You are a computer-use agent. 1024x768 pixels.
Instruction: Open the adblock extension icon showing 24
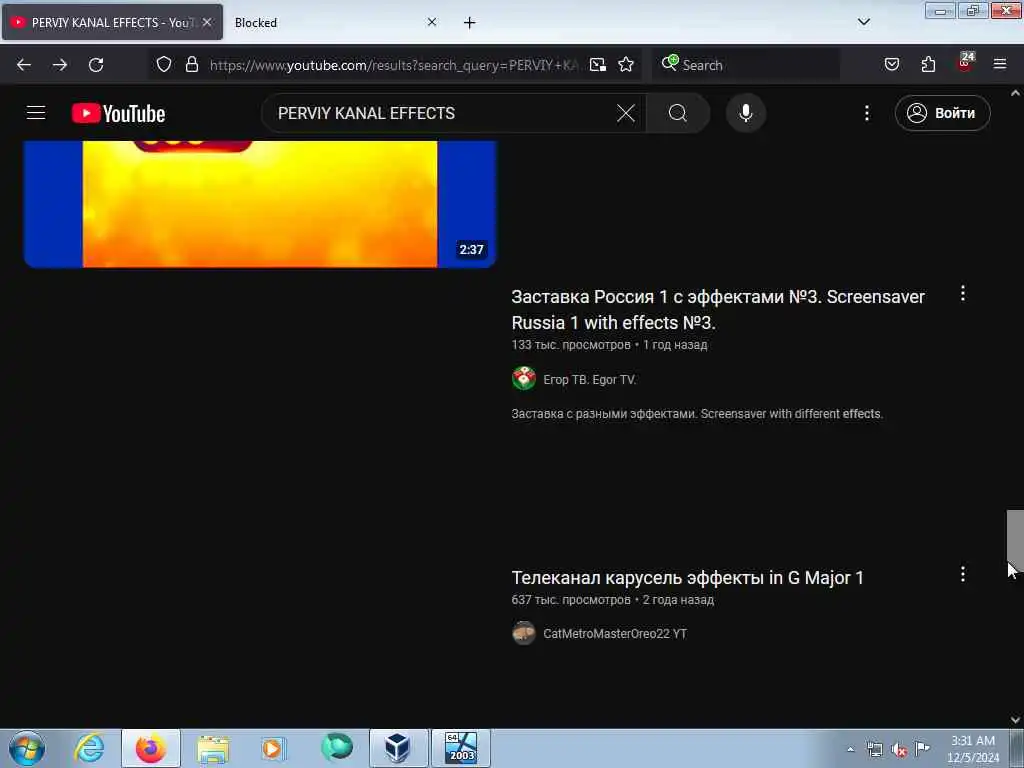965,63
